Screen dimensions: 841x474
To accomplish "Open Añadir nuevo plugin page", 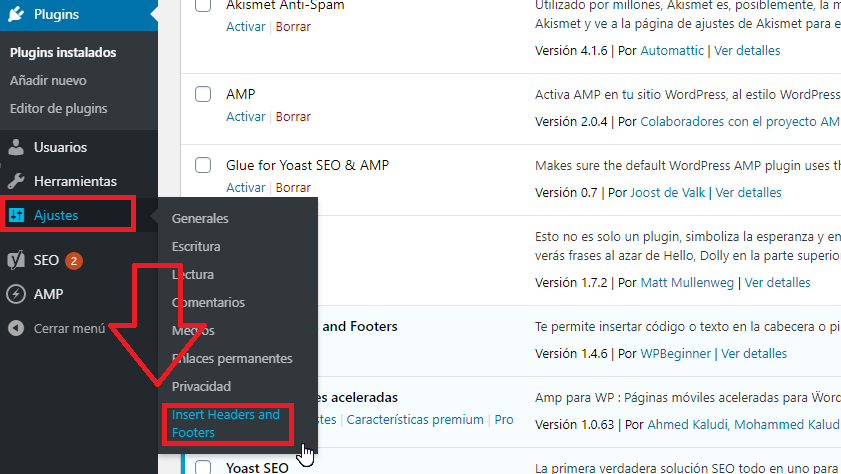I will pos(48,80).
